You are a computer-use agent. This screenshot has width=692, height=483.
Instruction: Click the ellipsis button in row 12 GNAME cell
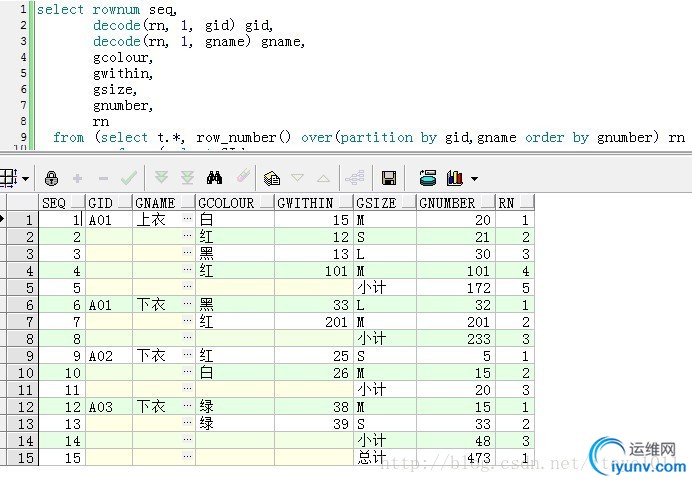(188, 405)
